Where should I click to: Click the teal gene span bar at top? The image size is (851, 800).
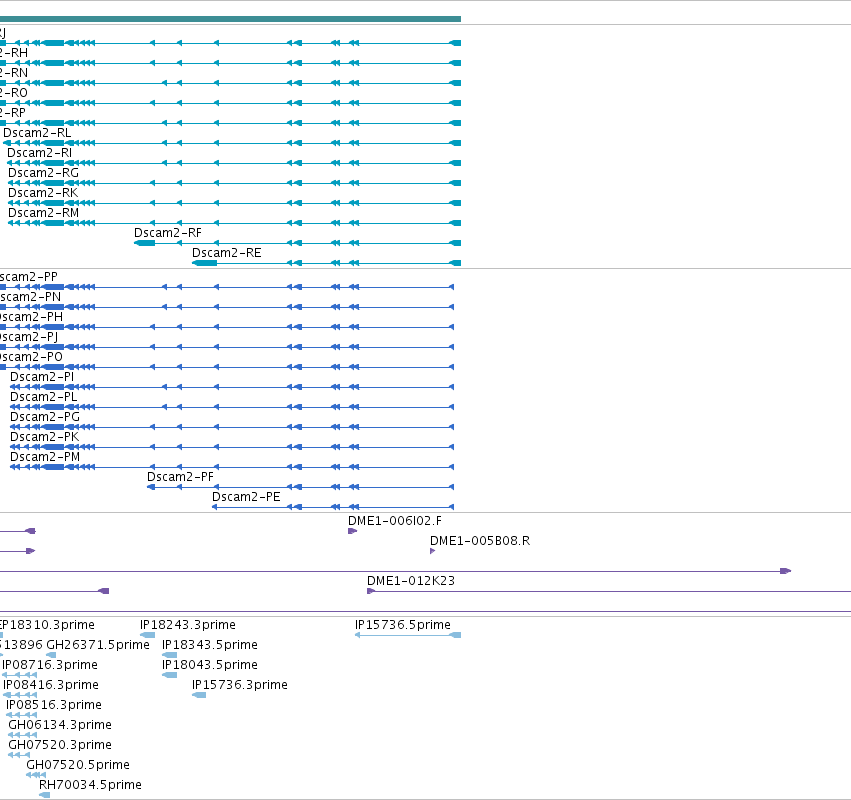pos(230,19)
